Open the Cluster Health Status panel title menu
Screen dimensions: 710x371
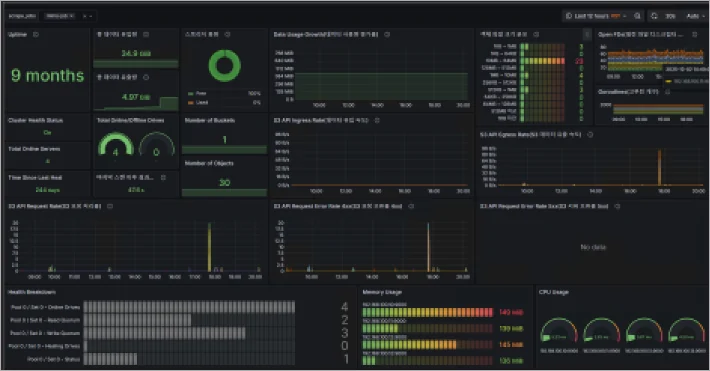coord(35,120)
